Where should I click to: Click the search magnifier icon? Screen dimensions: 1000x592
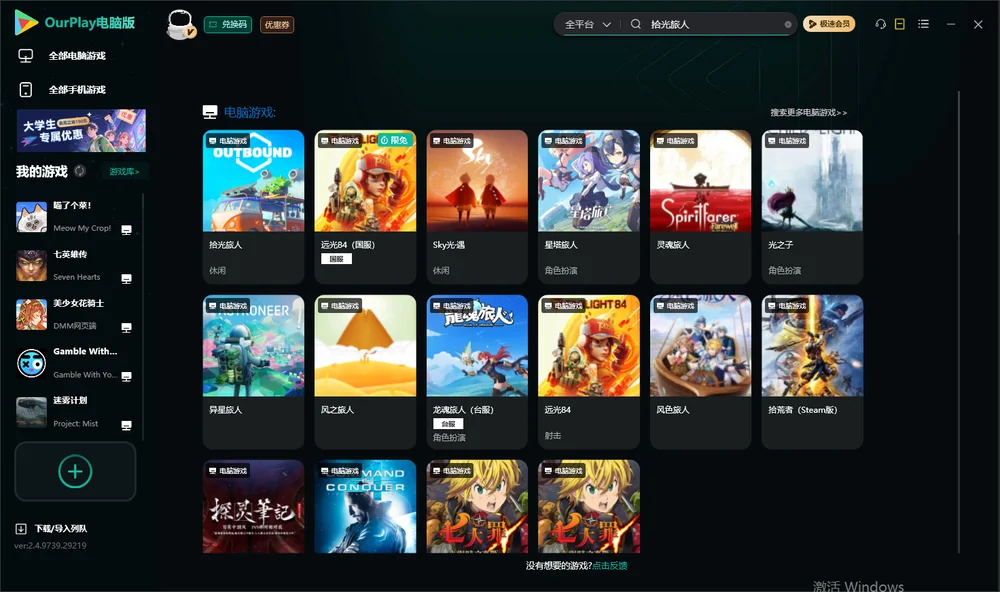pyautogui.click(x=636, y=24)
